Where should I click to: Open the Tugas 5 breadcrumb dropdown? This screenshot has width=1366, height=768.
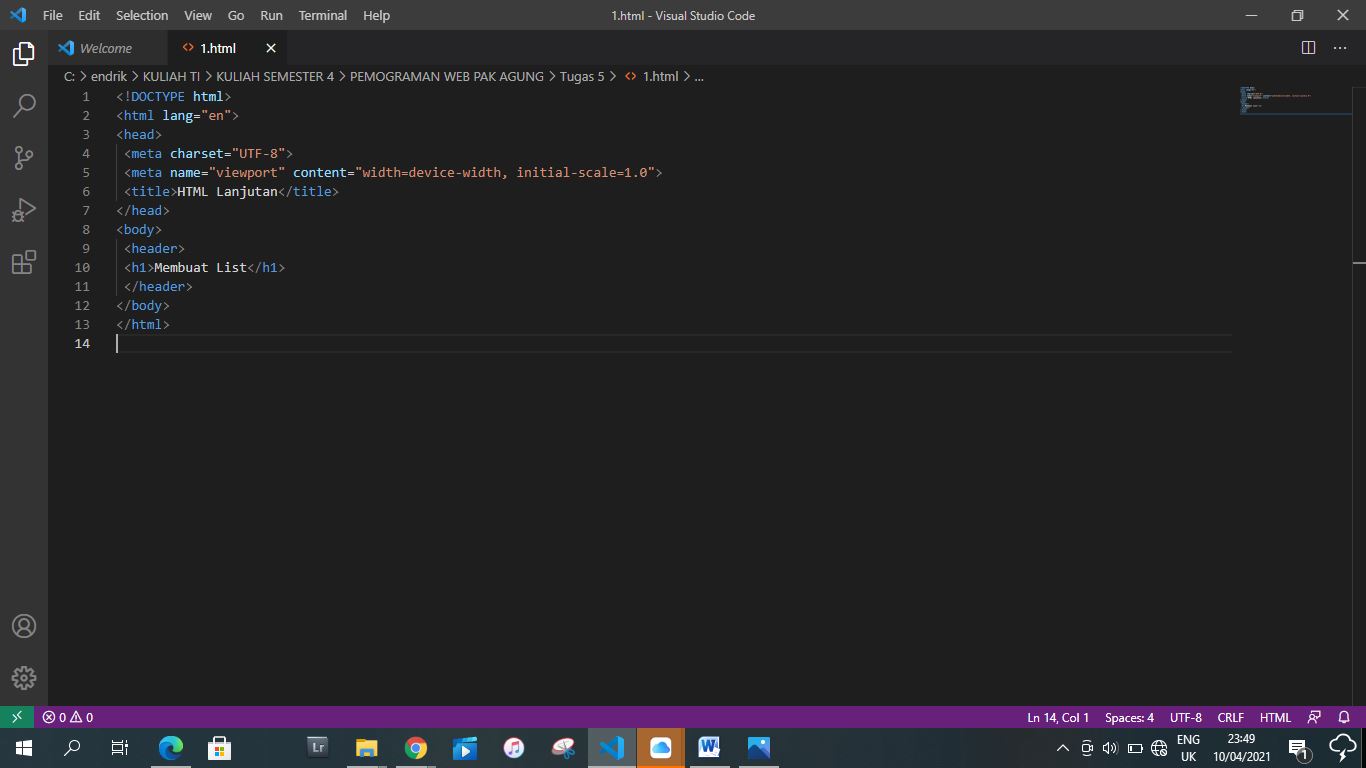click(583, 76)
